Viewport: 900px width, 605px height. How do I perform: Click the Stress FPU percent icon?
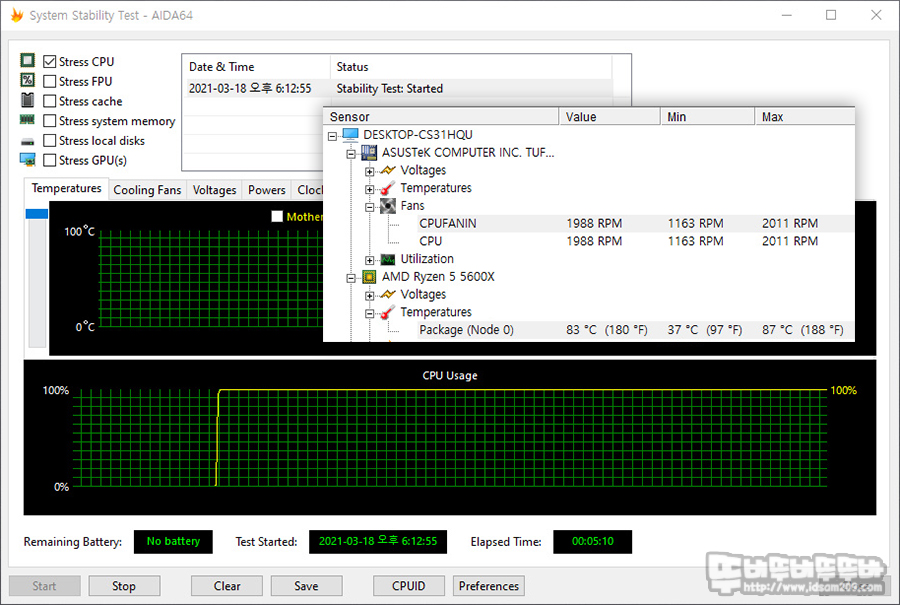[27, 80]
